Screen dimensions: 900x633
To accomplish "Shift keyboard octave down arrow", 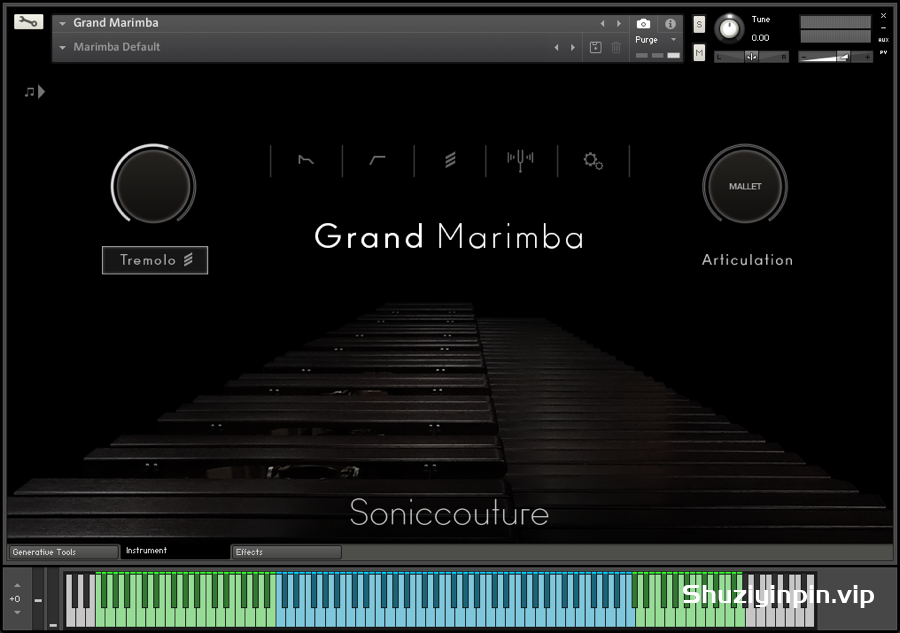I will click(17, 612).
